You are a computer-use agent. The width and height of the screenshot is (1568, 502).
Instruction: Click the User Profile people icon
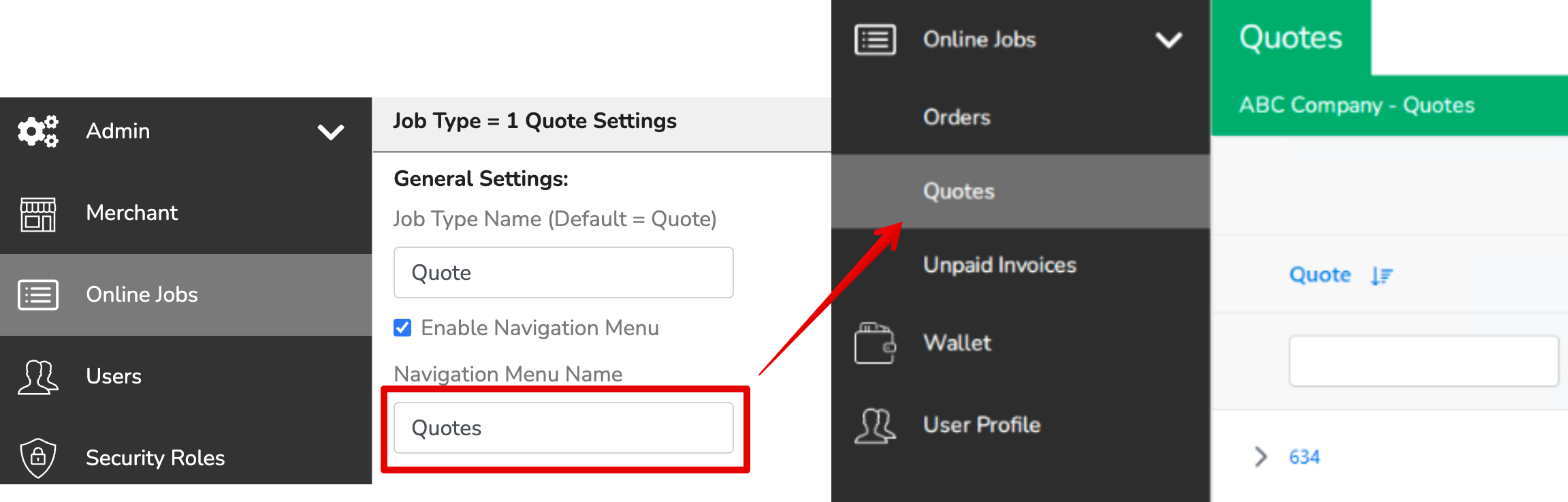(x=876, y=426)
